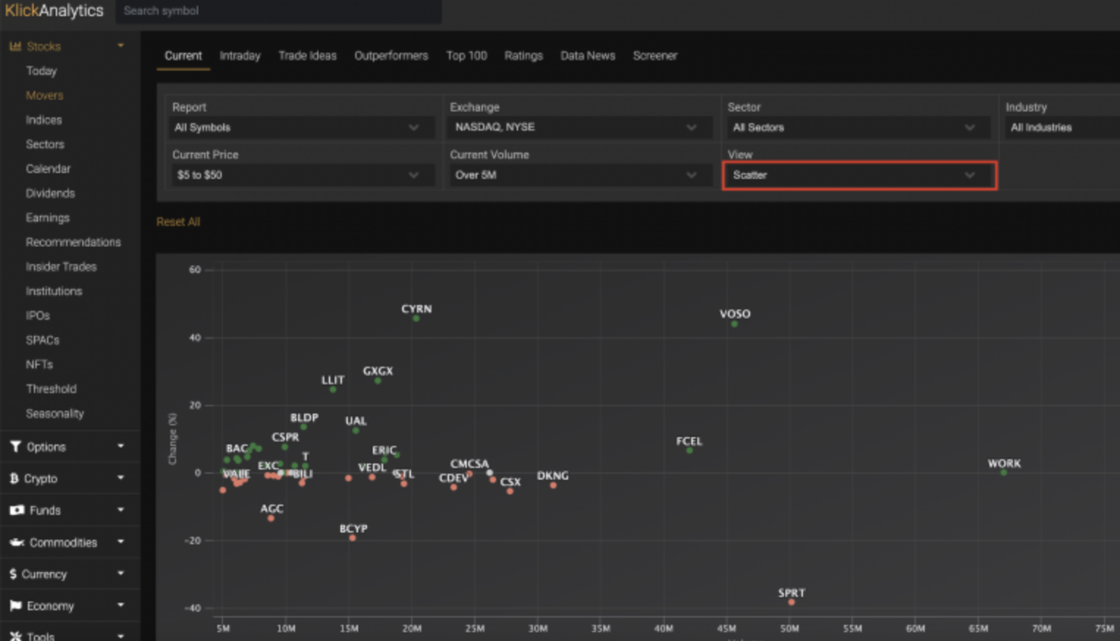This screenshot has height=641, width=1120.
Task: Switch to the Intraday tab
Action: coord(240,56)
